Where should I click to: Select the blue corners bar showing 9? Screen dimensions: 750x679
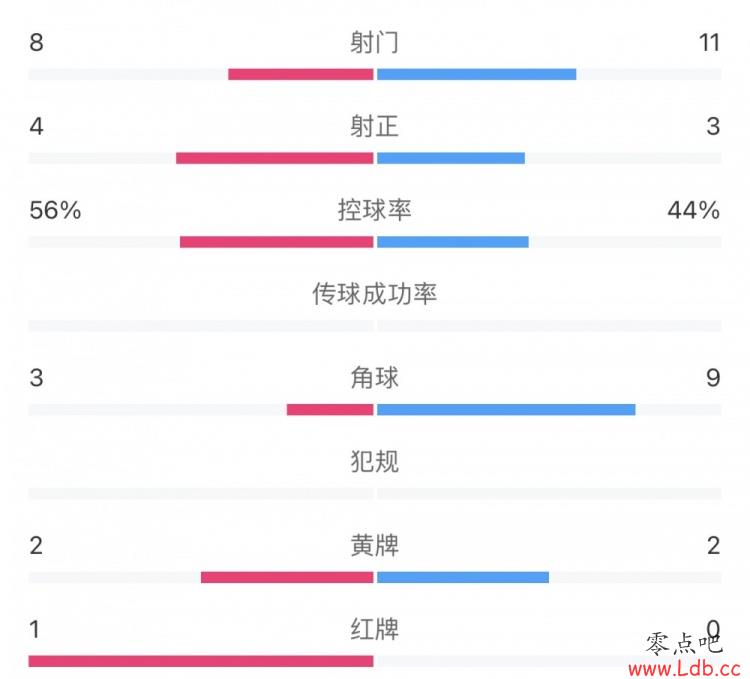point(506,409)
